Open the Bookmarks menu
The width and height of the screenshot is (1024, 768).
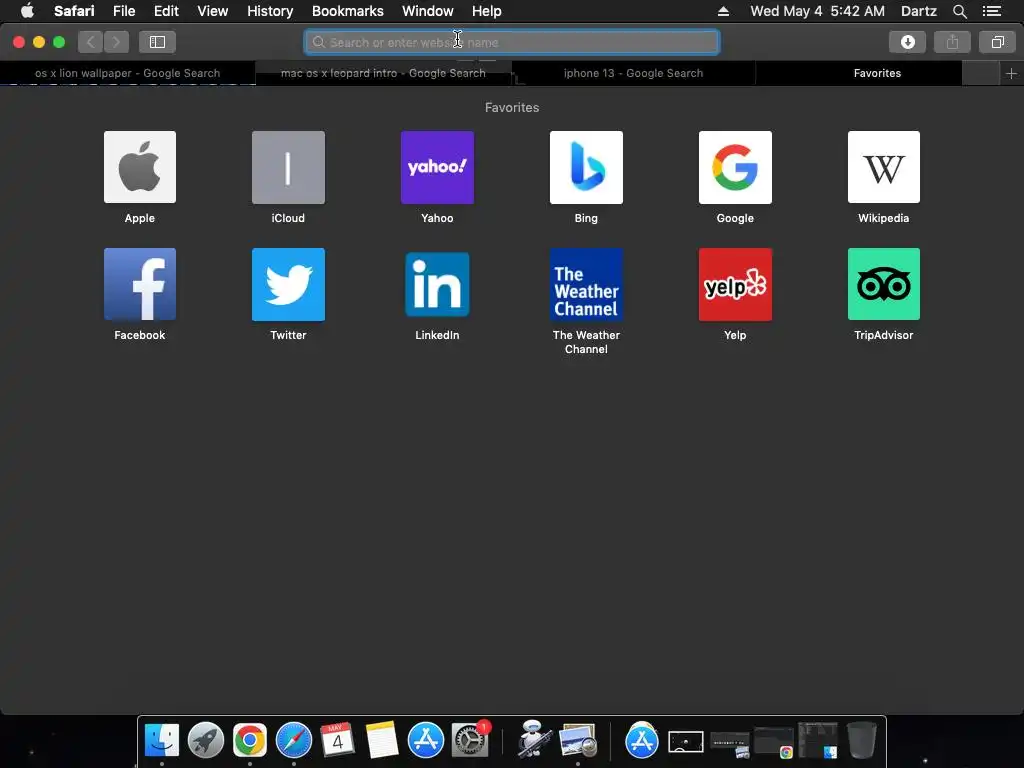click(x=347, y=11)
